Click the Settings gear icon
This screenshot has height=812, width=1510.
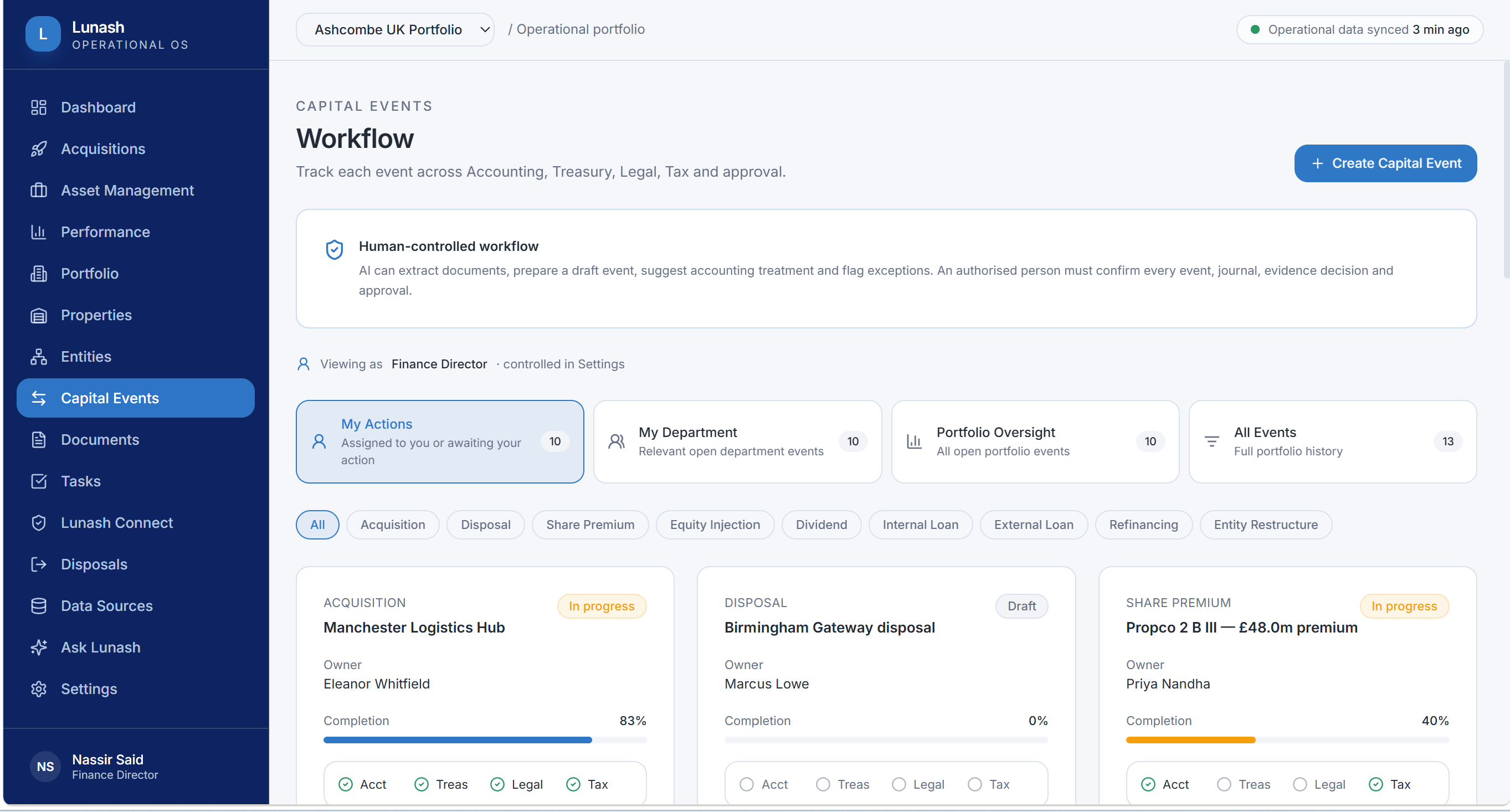(39, 689)
